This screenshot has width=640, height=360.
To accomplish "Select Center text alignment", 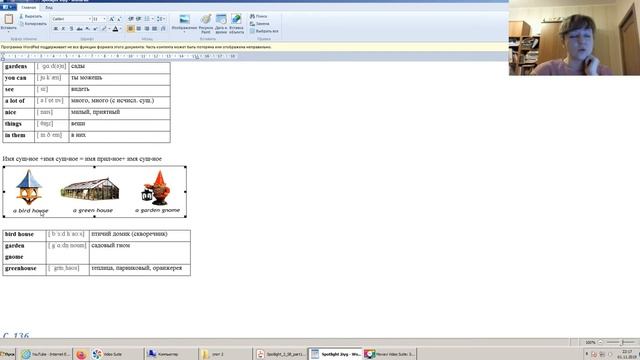I will tap(139, 29).
